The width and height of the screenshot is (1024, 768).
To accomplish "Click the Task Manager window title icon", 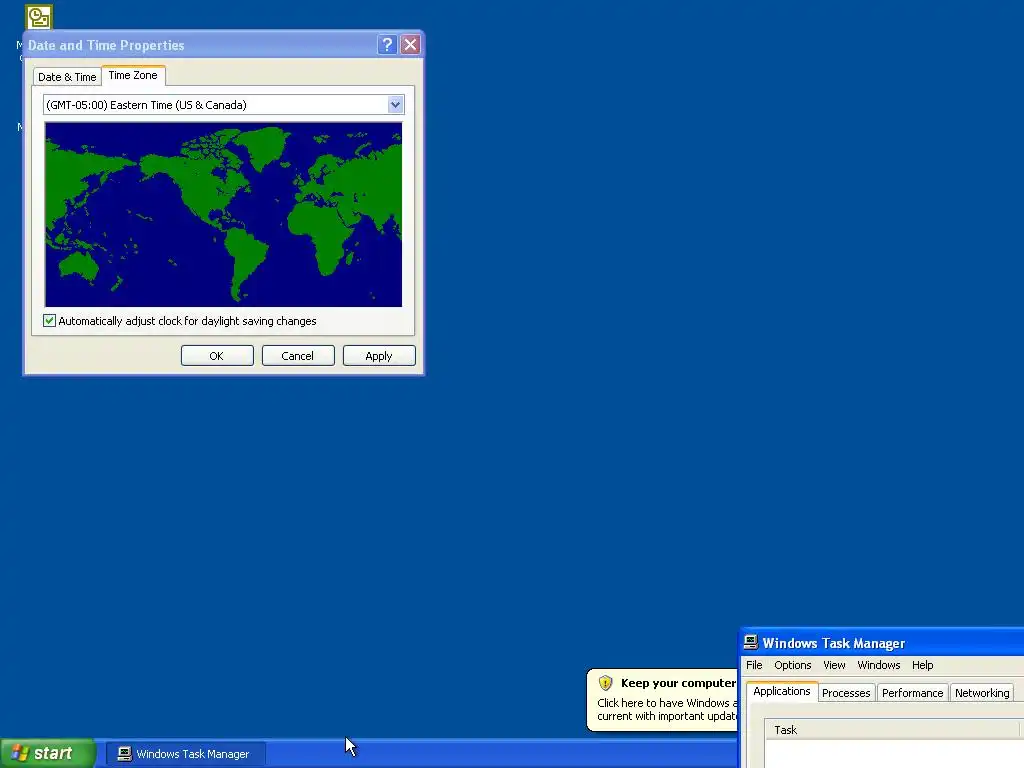I will pyautogui.click(x=751, y=643).
